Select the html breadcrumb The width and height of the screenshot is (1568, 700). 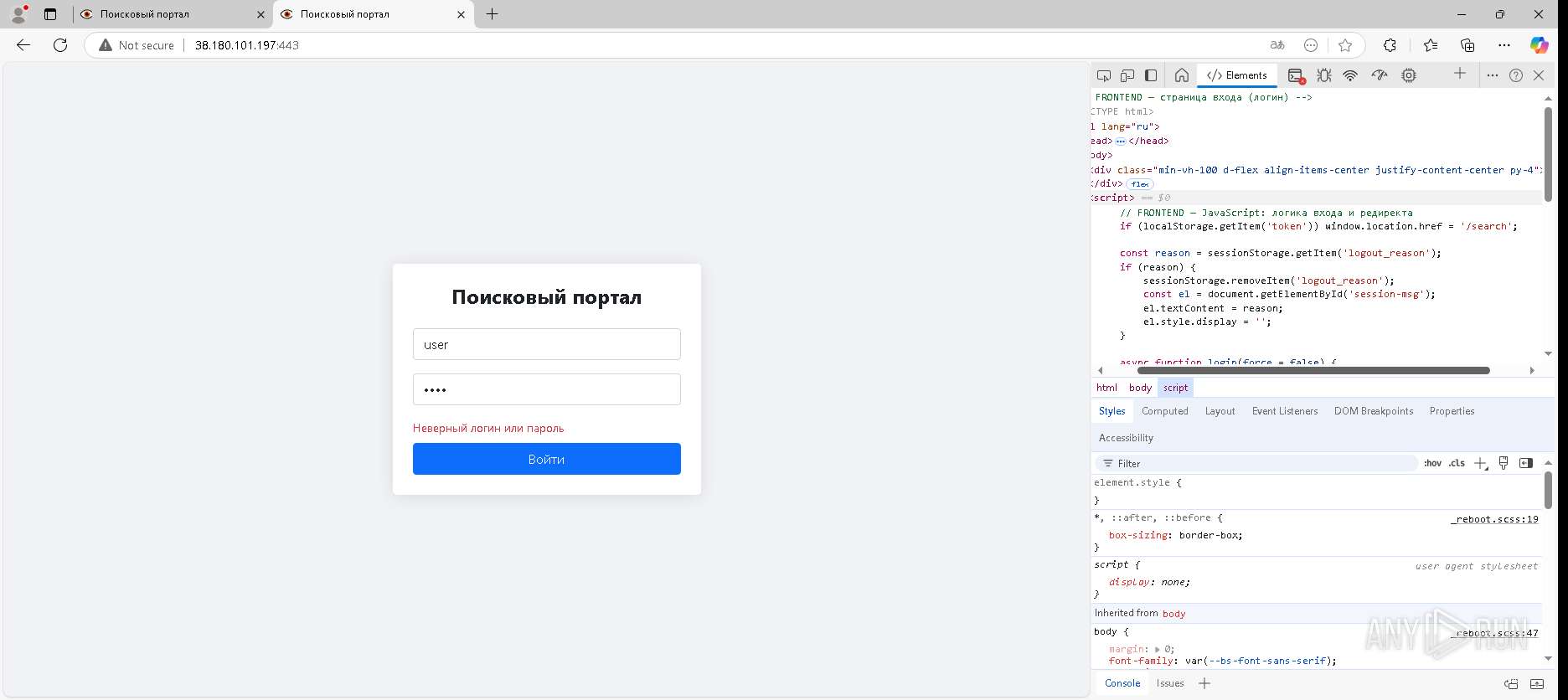pyautogui.click(x=1106, y=388)
